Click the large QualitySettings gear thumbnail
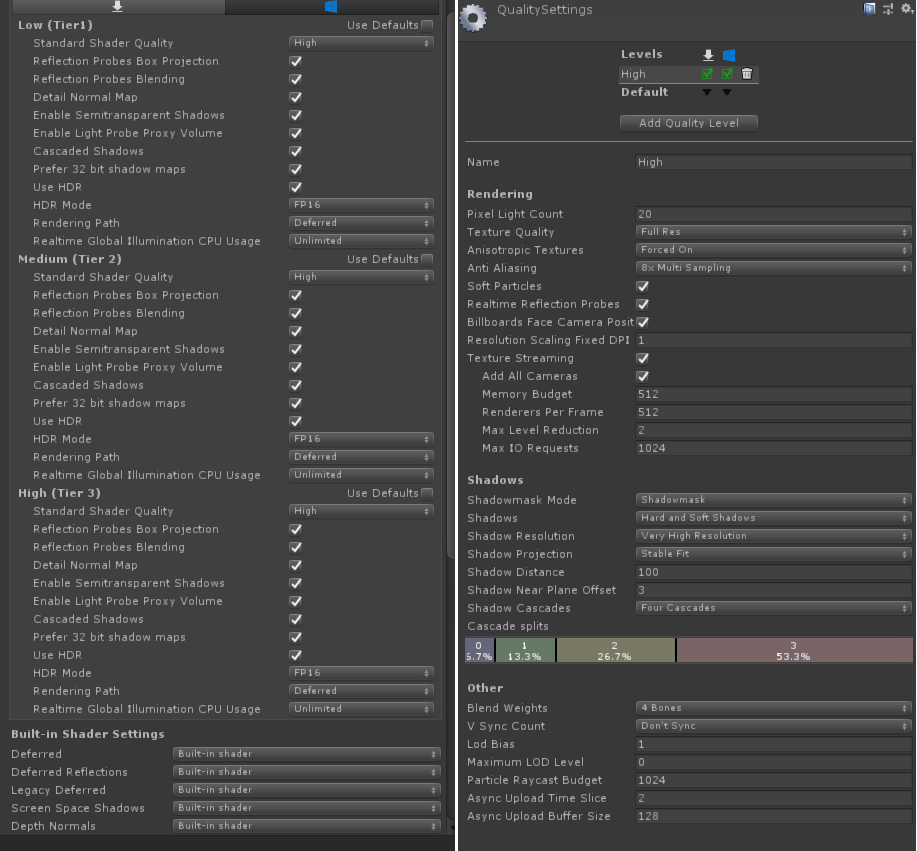 (x=471, y=17)
